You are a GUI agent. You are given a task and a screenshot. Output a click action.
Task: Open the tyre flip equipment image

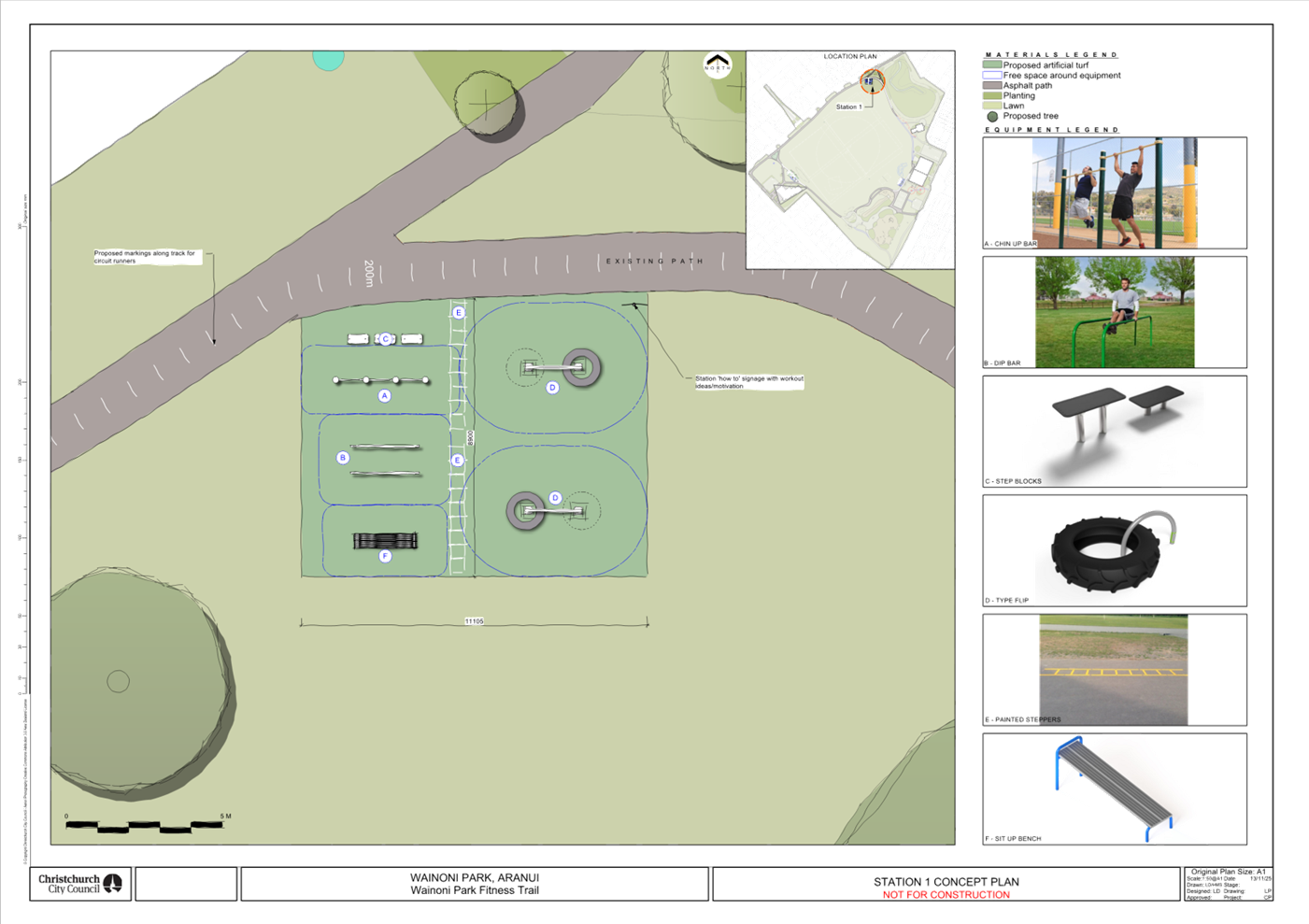pos(1112,551)
